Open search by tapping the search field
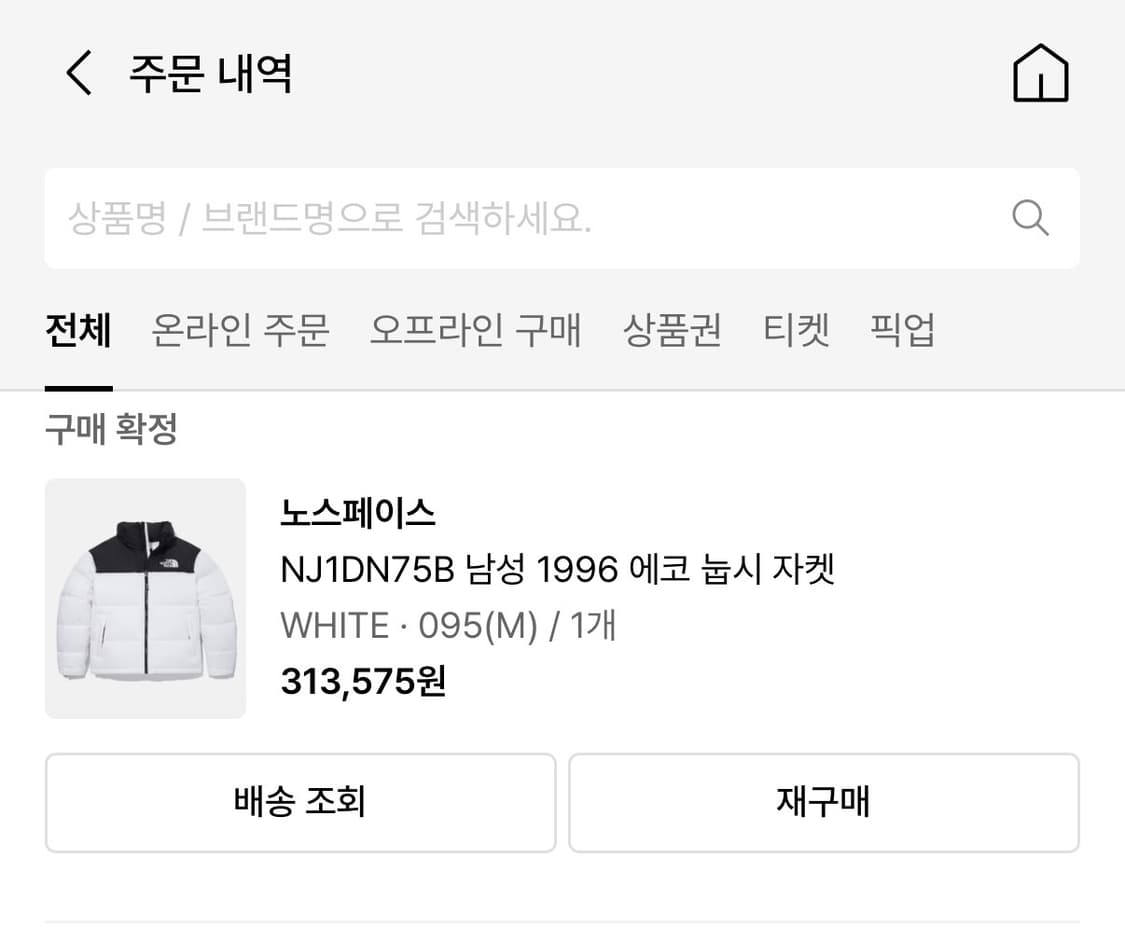This screenshot has height=952, width=1125. coord(560,218)
